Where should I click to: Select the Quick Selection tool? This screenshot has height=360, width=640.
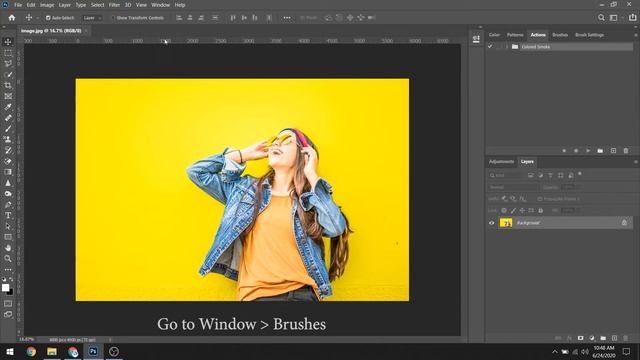coord(8,75)
